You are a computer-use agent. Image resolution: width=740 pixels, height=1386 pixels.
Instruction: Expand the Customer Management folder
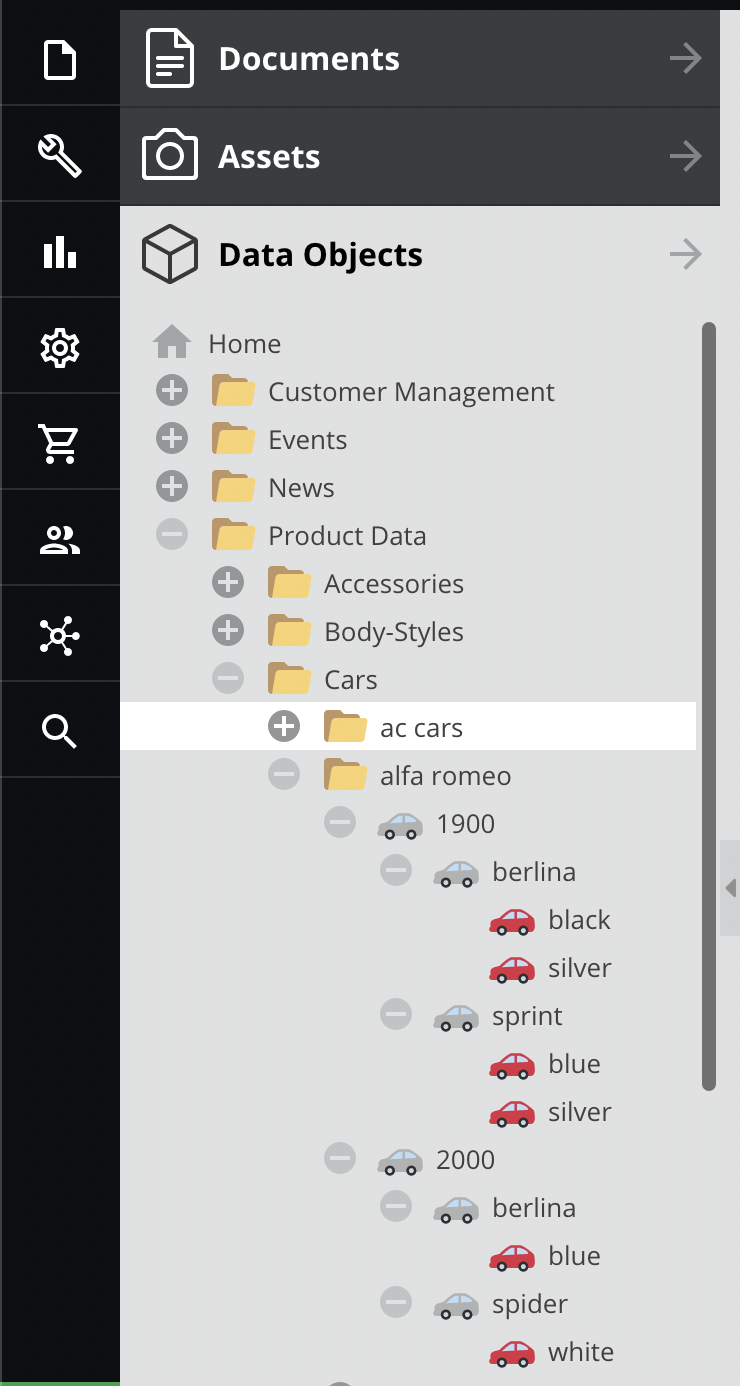[x=172, y=392]
